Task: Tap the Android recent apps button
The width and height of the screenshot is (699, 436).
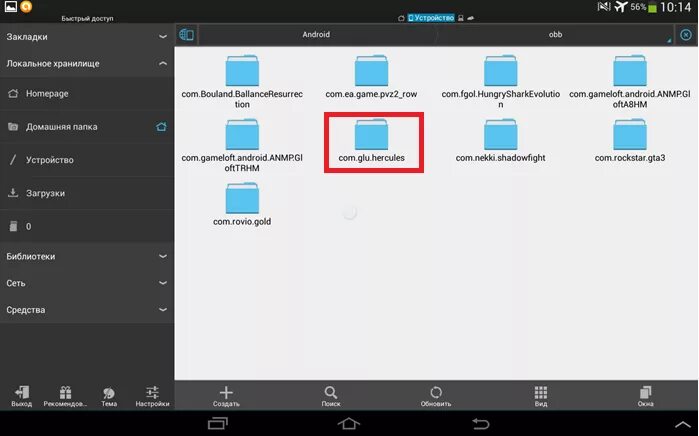Action: click(x=218, y=423)
